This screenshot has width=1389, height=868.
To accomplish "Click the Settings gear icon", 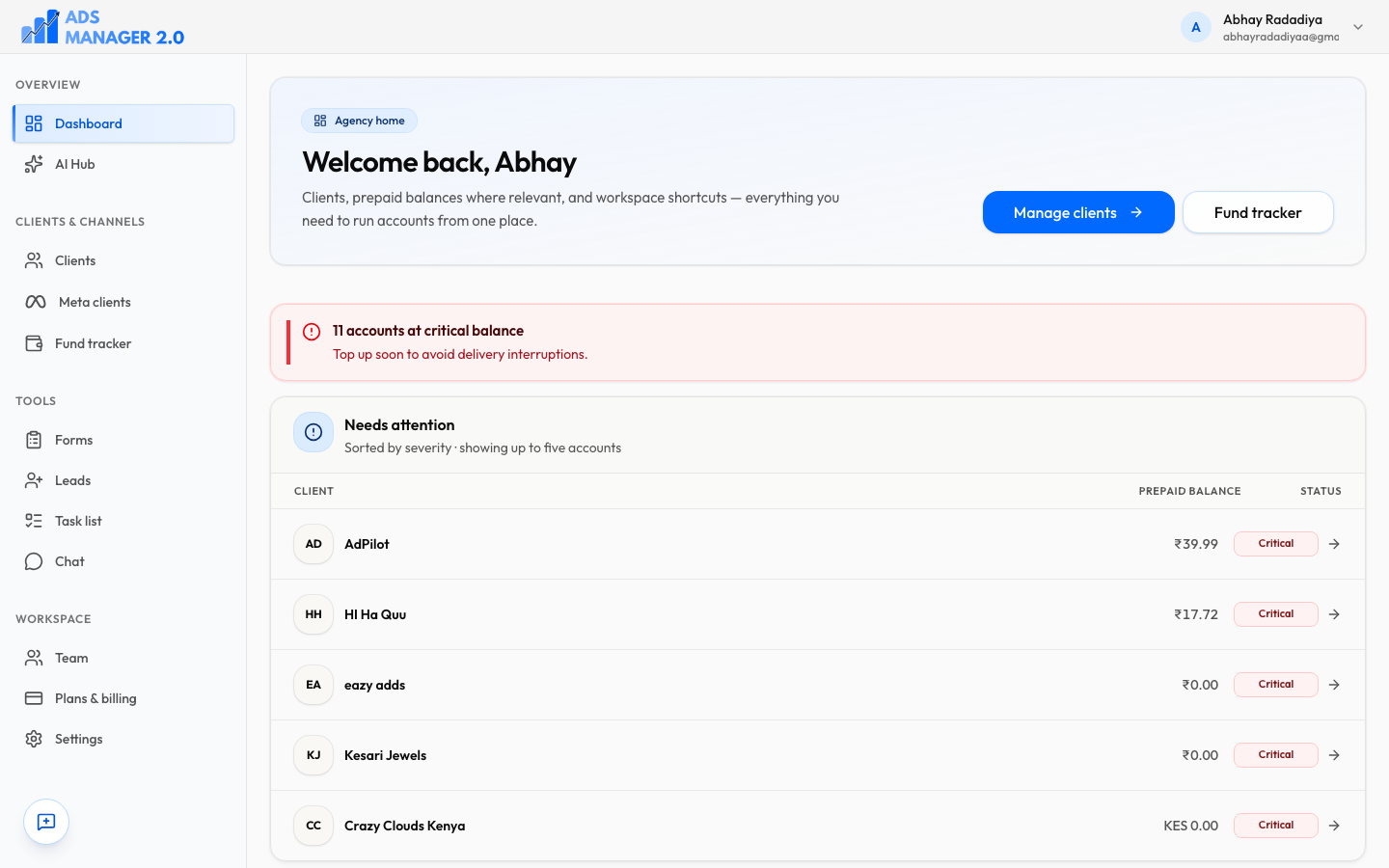I will click(34, 739).
